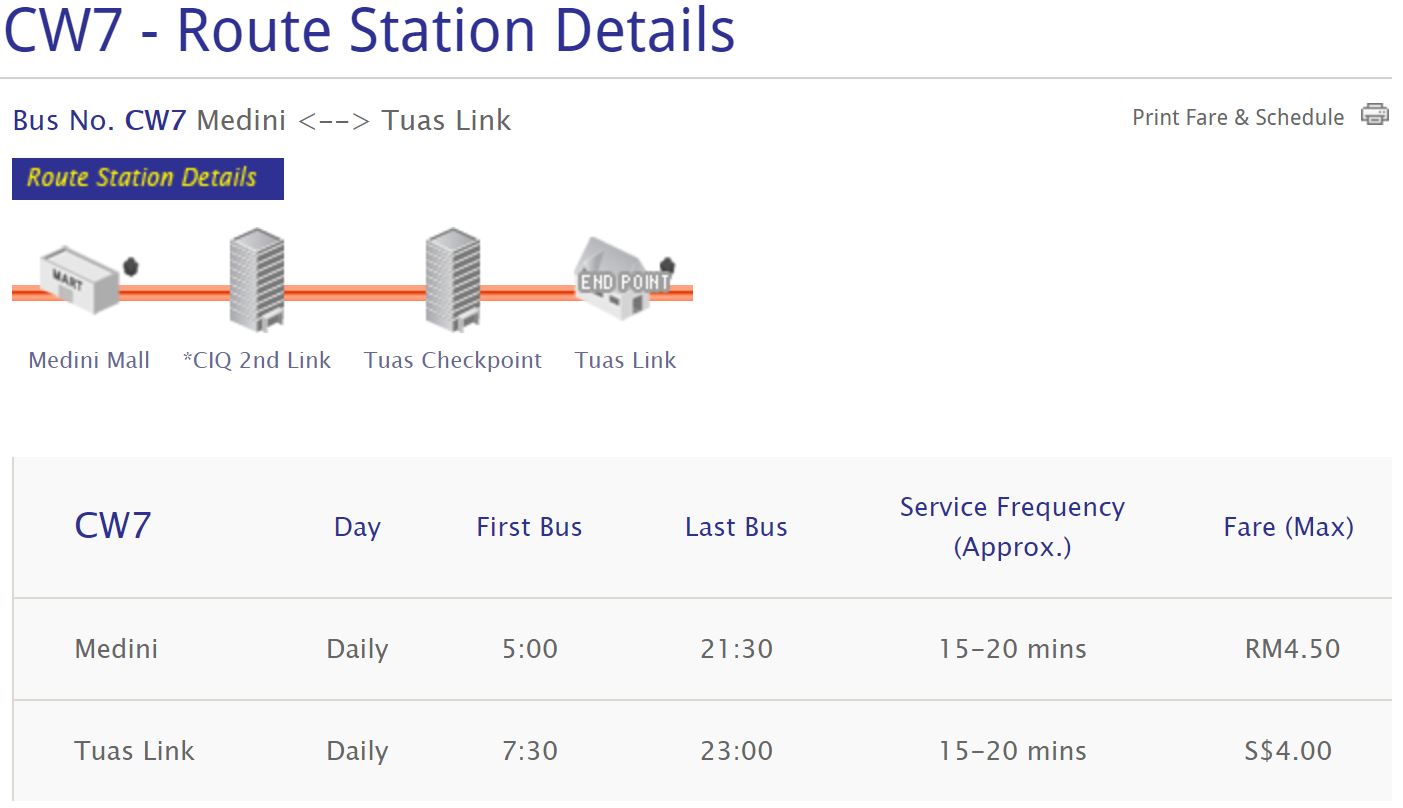Select the Medini row in schedule table
Viewport: 1403px width, 808px height.
tap(116, 649)
